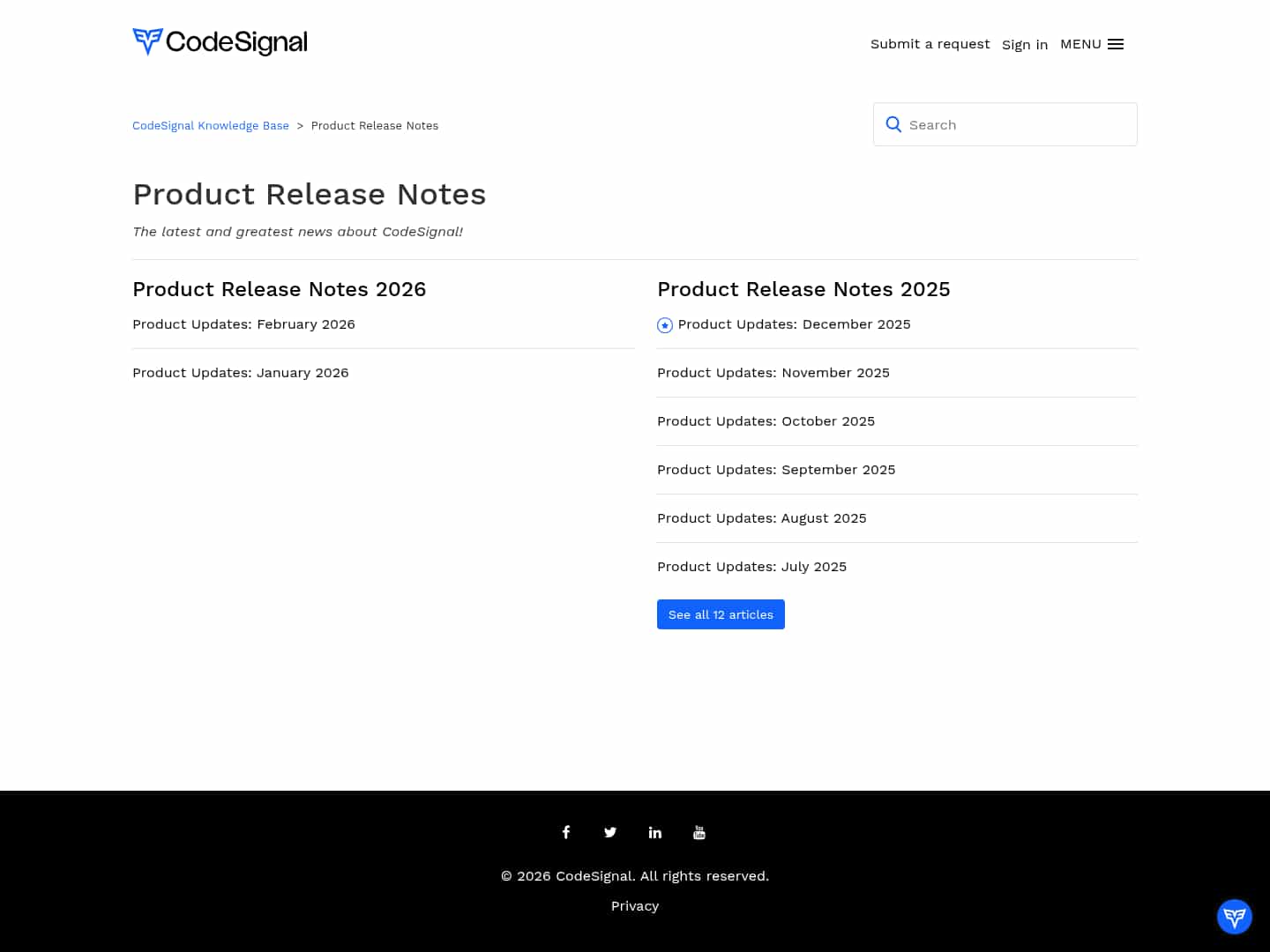
Task: Click the MENU label in header
Action: (1080, 44)
